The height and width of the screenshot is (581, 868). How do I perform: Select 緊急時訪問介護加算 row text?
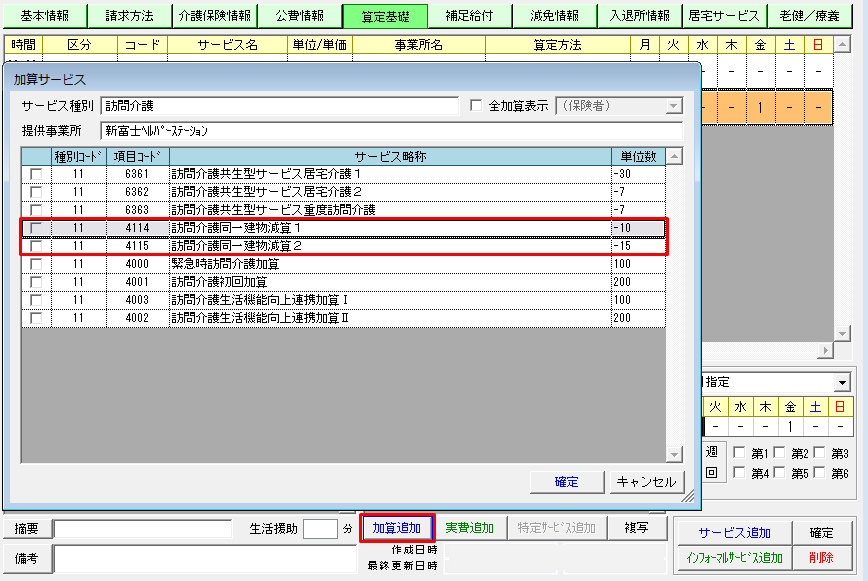point(225,264)
